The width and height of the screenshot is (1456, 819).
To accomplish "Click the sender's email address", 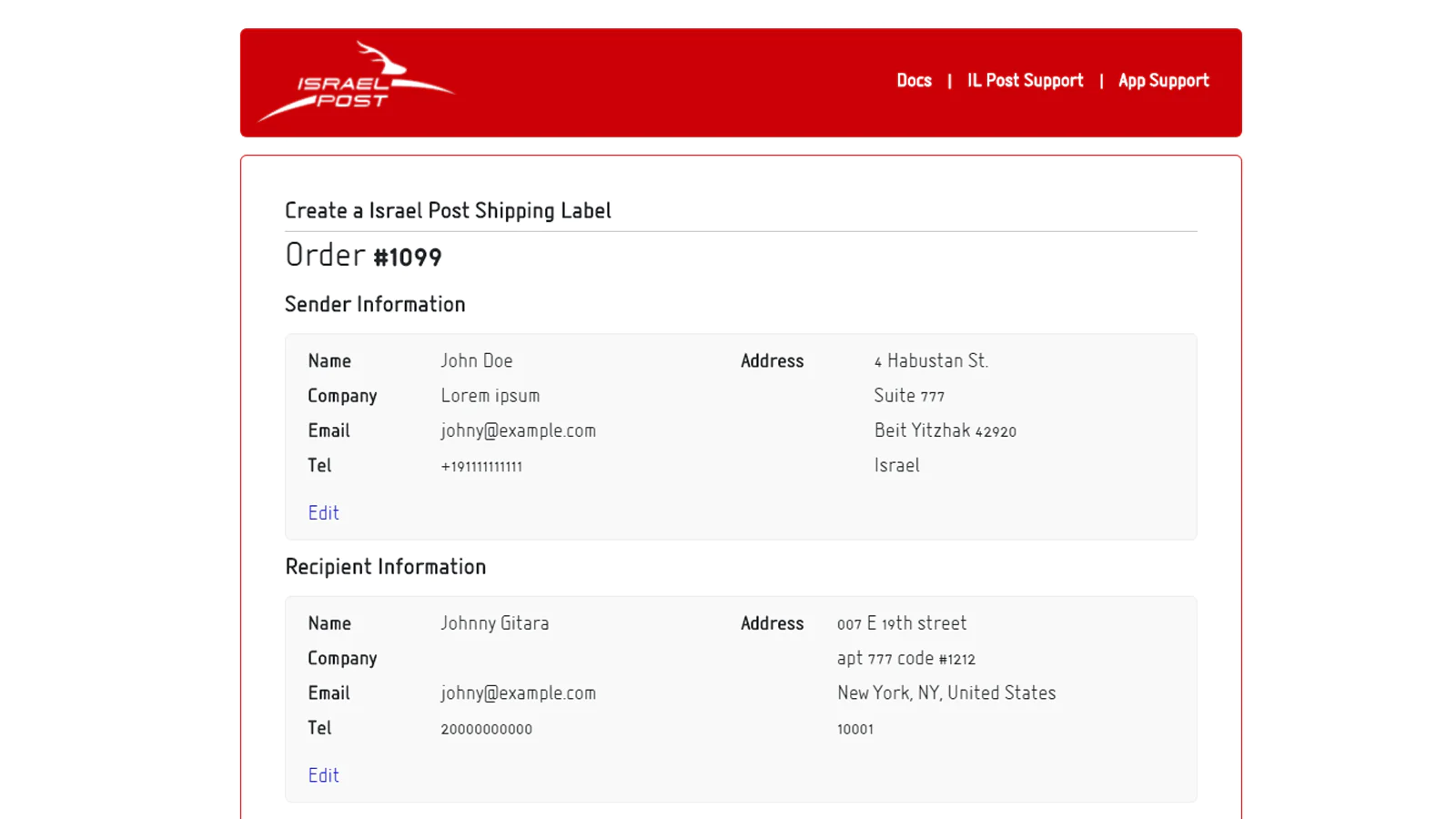I will point(518,430).
